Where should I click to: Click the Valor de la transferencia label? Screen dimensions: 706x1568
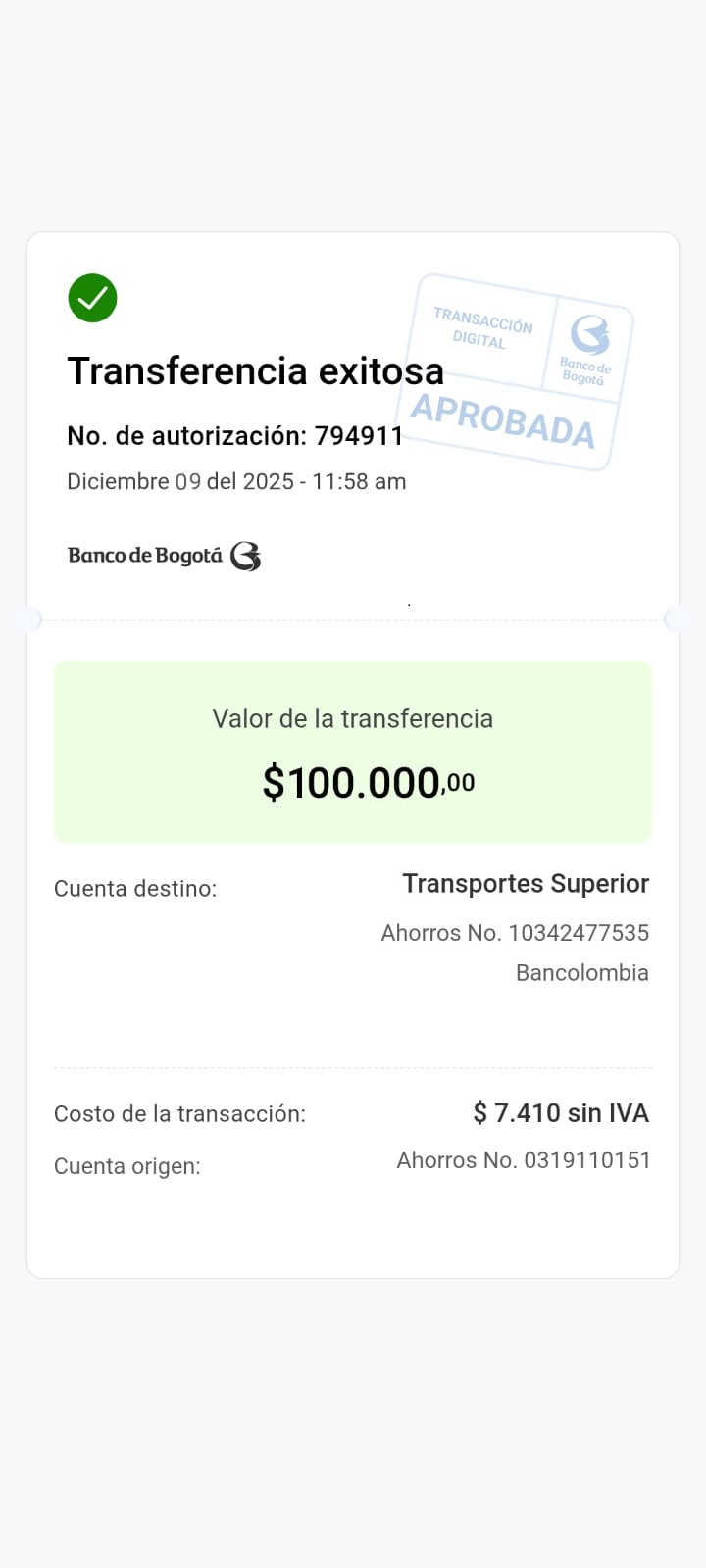(x=353, y=718)
